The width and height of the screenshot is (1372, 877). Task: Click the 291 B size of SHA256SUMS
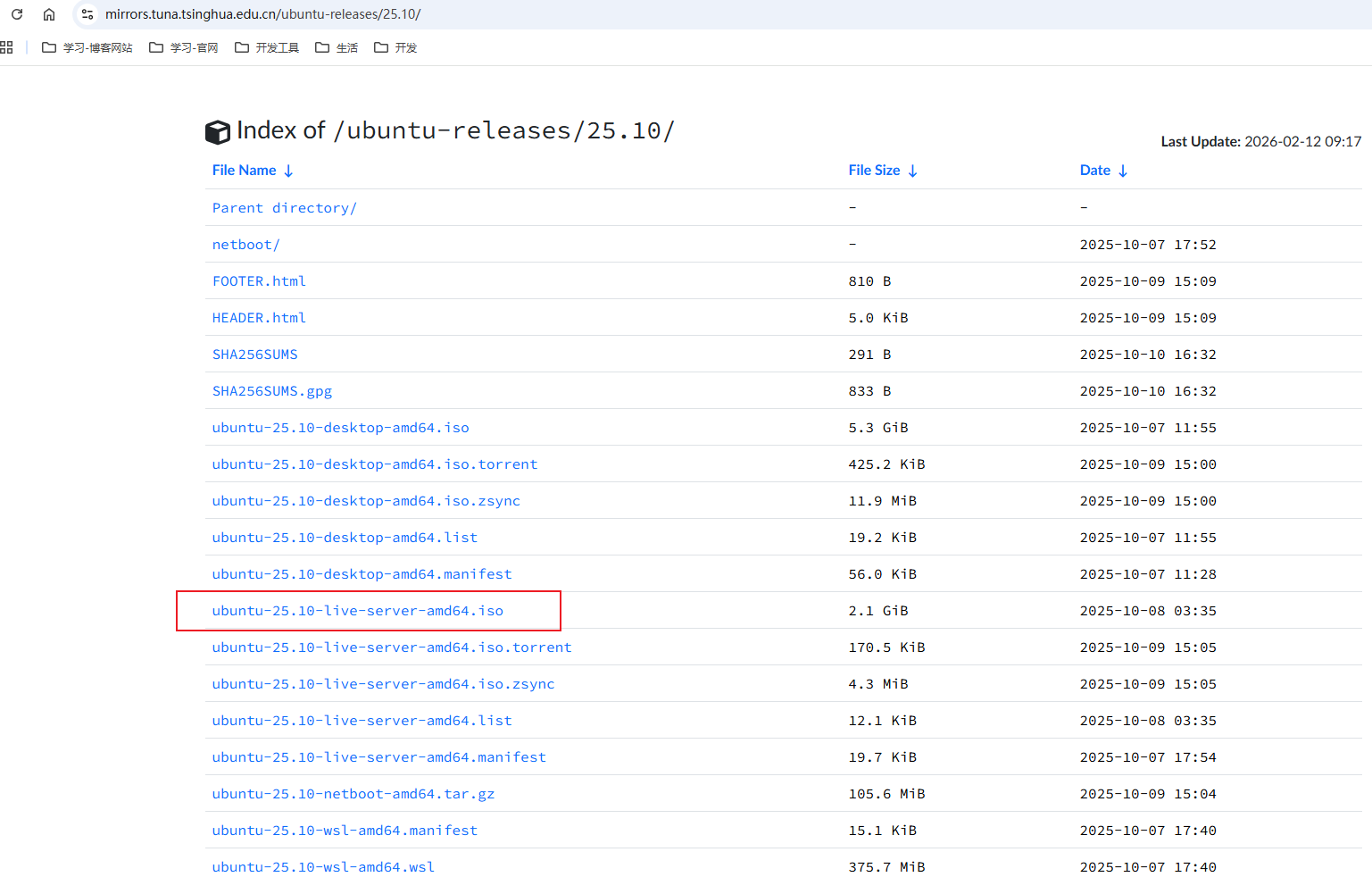tap(869, 355)
